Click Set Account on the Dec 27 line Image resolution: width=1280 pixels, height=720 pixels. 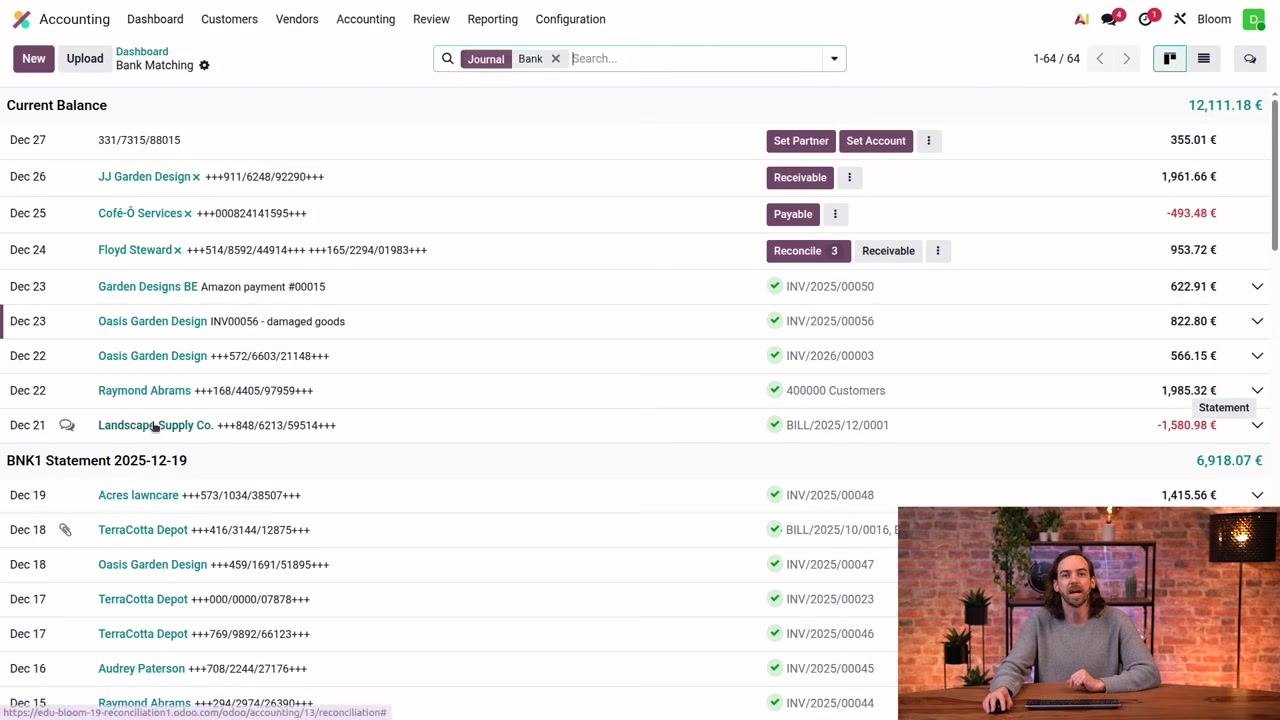[x=876, y=141]
